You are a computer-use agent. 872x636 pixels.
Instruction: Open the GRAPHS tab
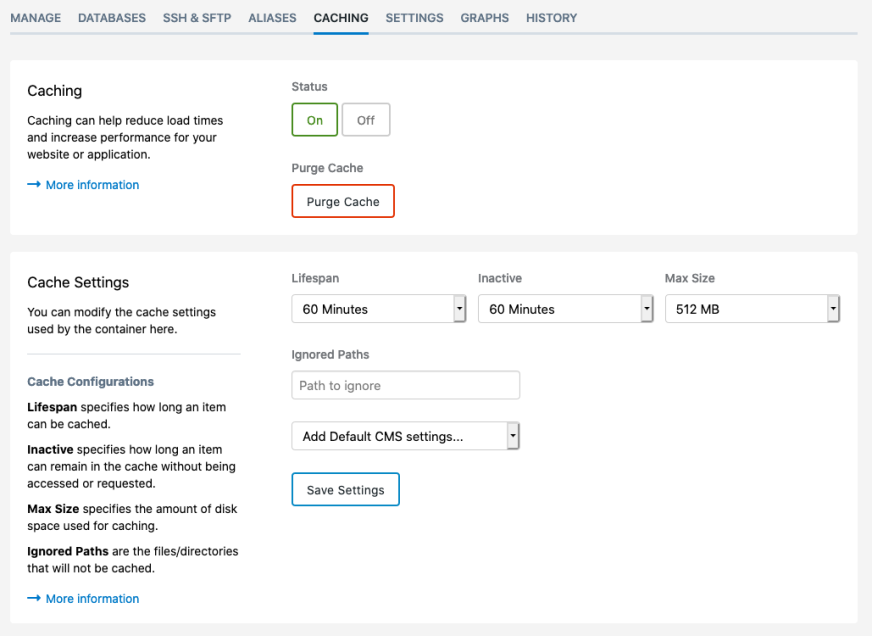click(x=484, y=17)
